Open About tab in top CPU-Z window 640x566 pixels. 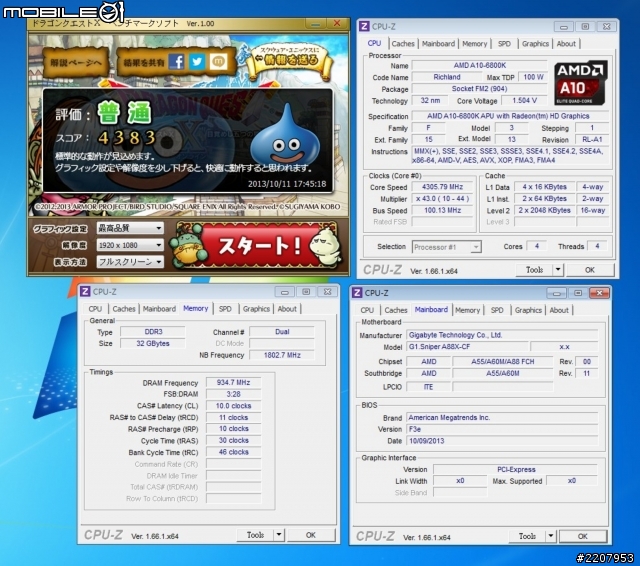tap(566, 44)
